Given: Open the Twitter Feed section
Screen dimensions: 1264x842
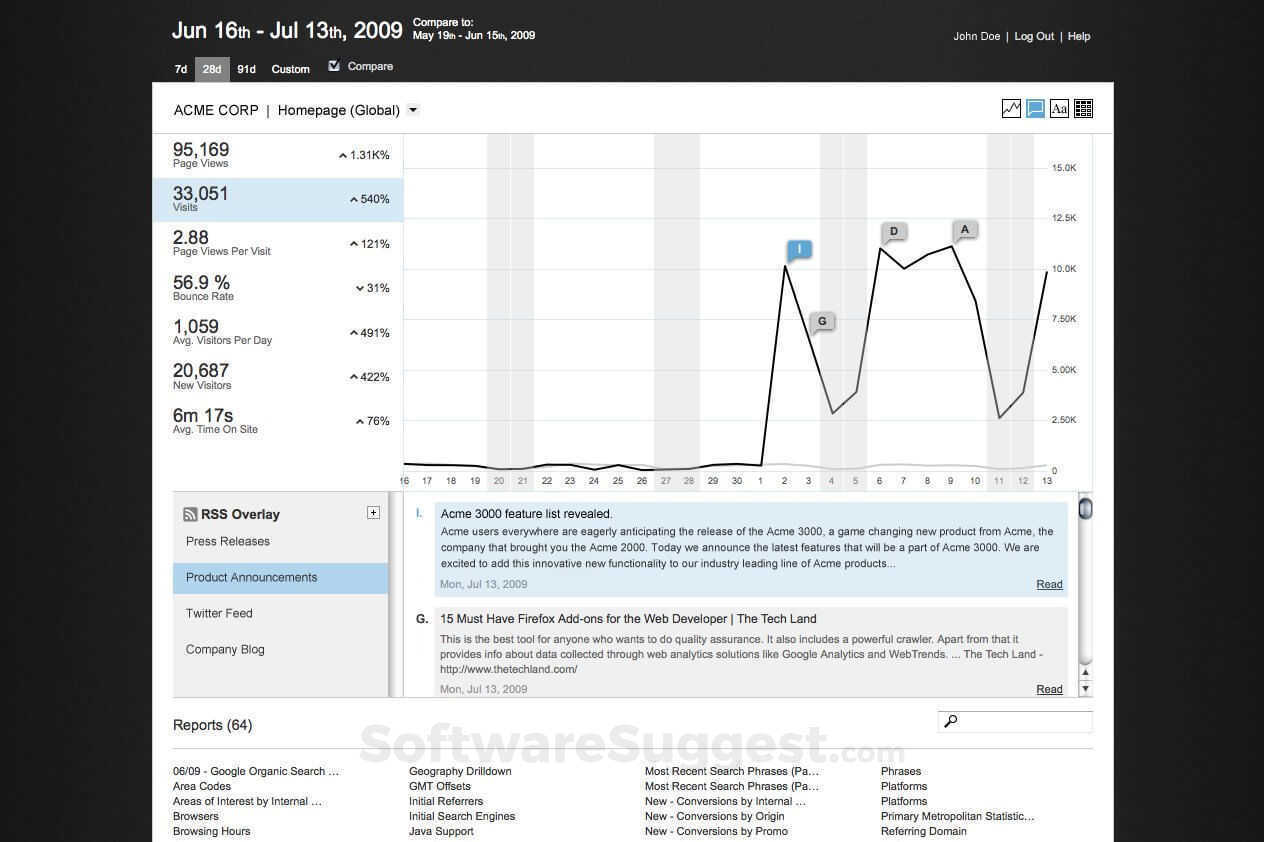Looking at the screenshot, I should pos(218,613).
